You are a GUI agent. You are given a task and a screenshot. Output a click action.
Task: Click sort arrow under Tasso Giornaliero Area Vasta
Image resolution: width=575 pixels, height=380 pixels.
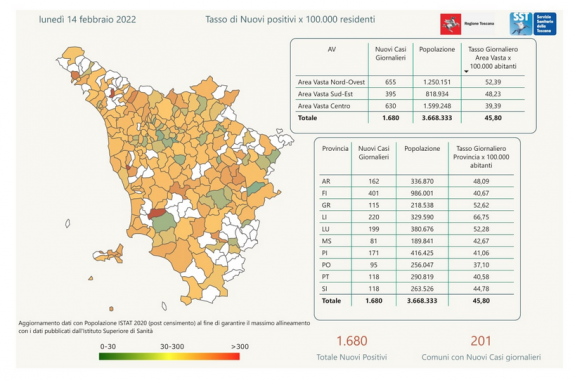pos(466,72)
